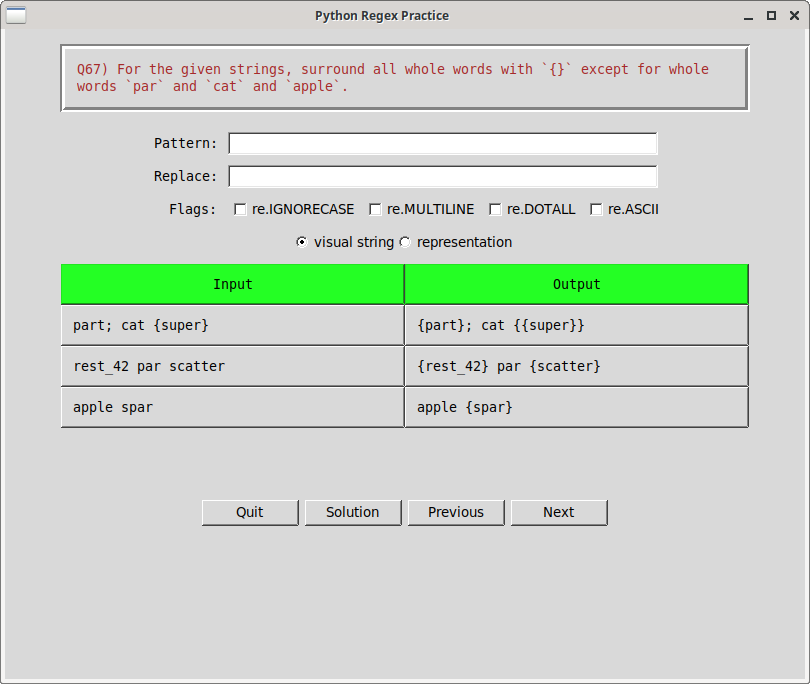The height and width of the screenshot is (684, 810).
Task: Click the Output column header
Action: click(x=577, y=284)
